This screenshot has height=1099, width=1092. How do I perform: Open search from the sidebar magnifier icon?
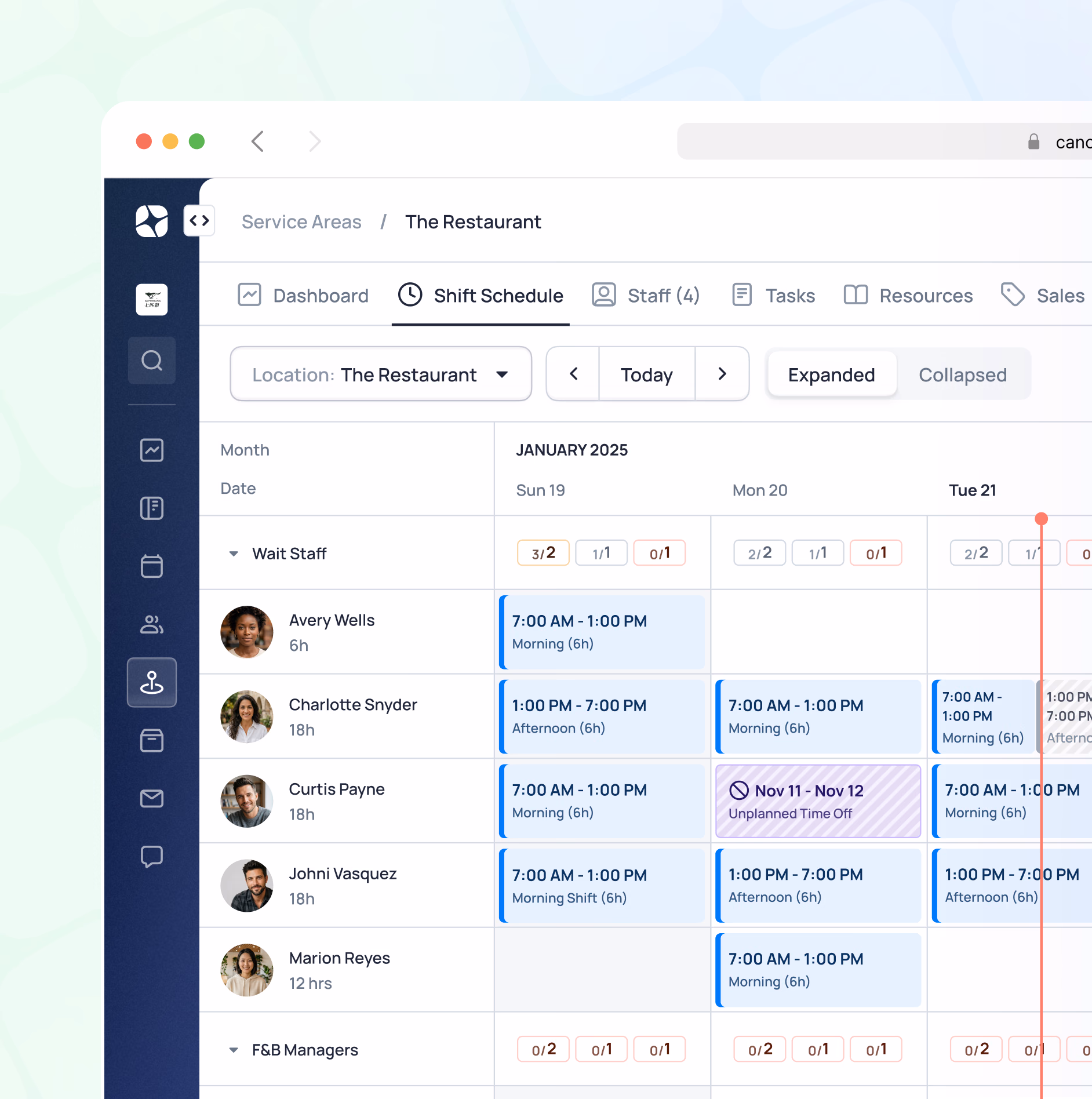point(152,361)
